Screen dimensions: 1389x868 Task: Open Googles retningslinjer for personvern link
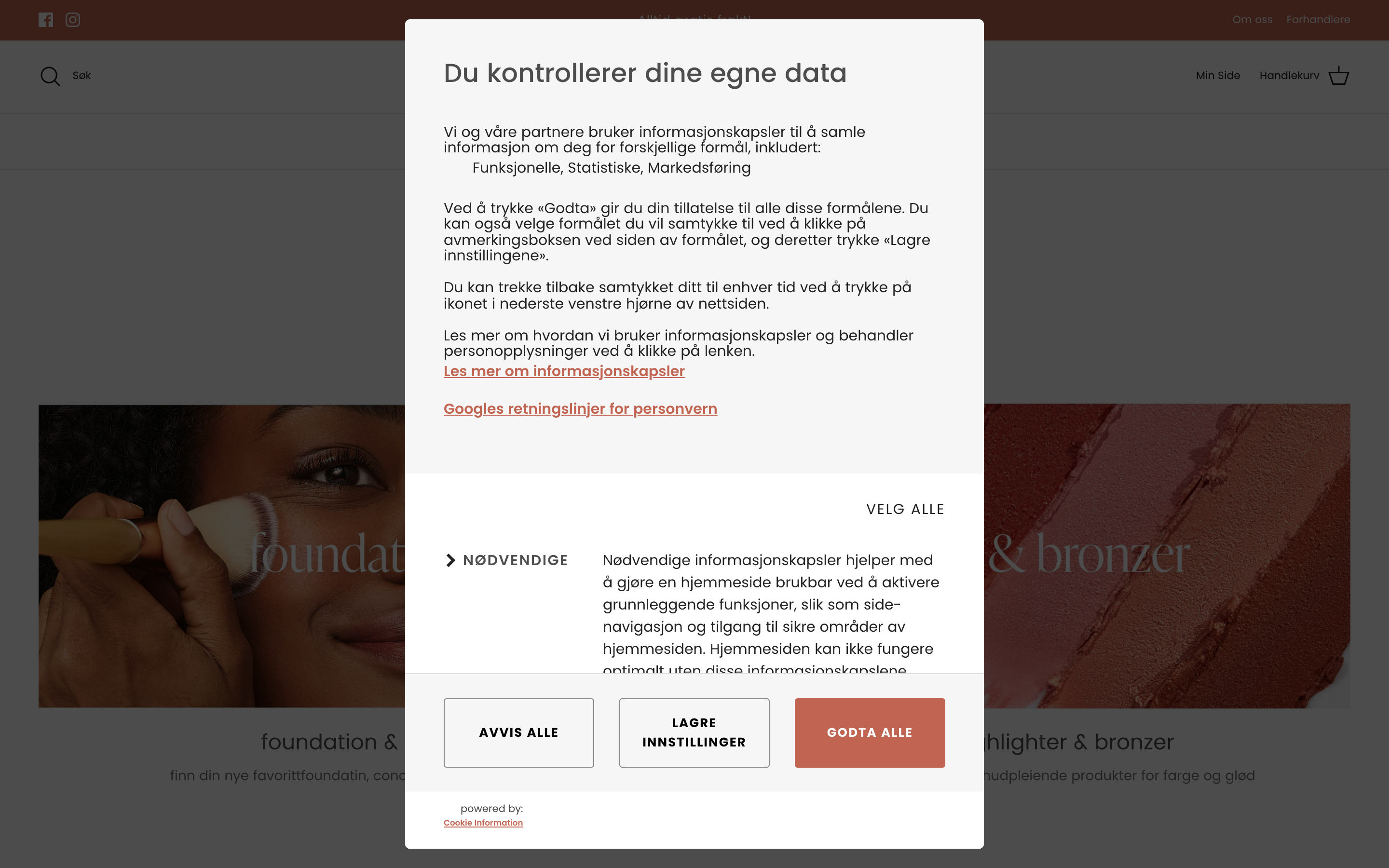pyautogui.click(x=579, y=408)
